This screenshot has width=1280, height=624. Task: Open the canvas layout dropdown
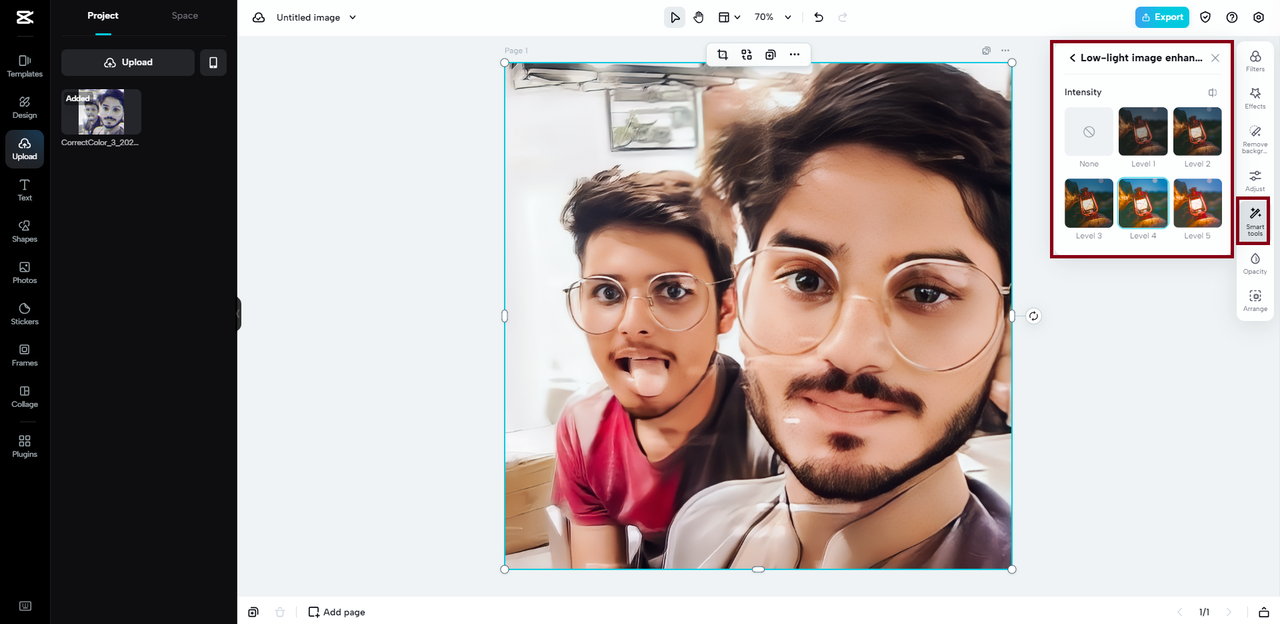click(x=729, y=17)
